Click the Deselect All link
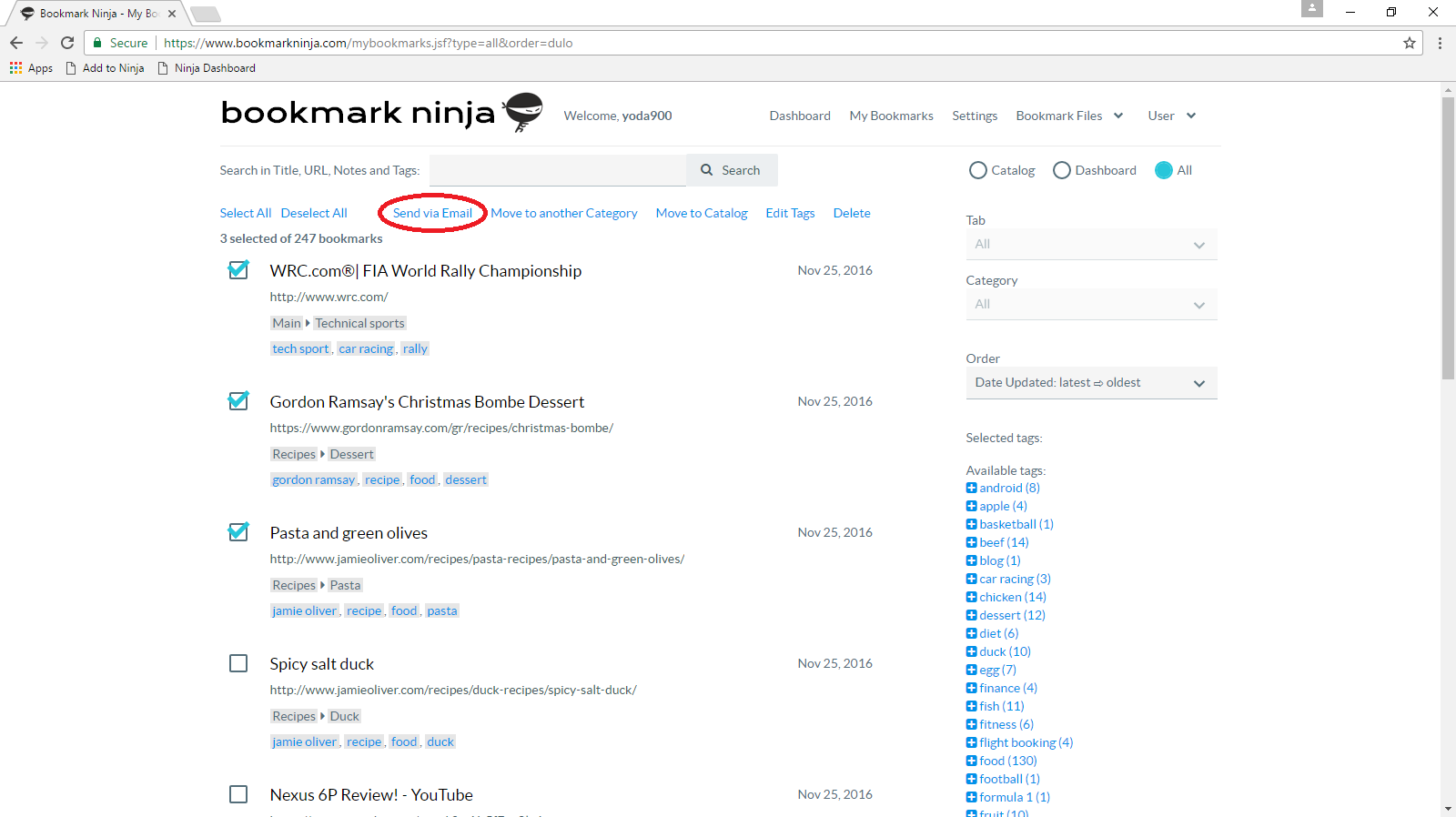Viewport: 1456px width, 817px height. (x=314, y=213)
